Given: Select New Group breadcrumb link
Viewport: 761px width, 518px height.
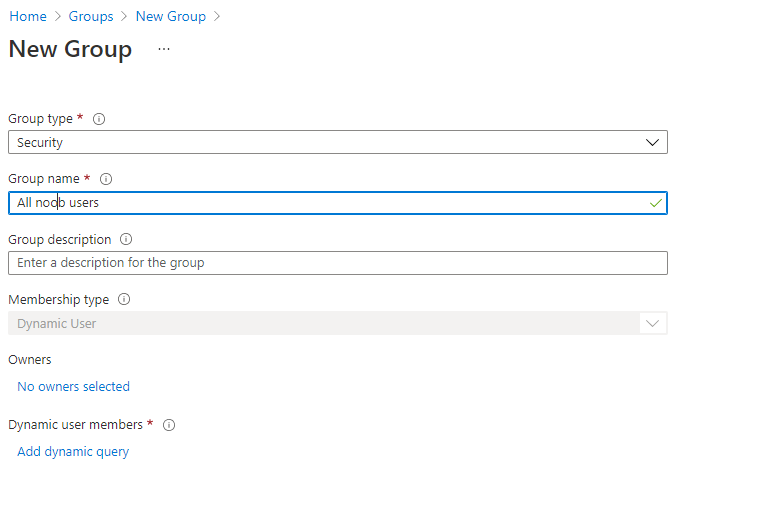Looking at the screenshot, I should (x=171, y=17).
